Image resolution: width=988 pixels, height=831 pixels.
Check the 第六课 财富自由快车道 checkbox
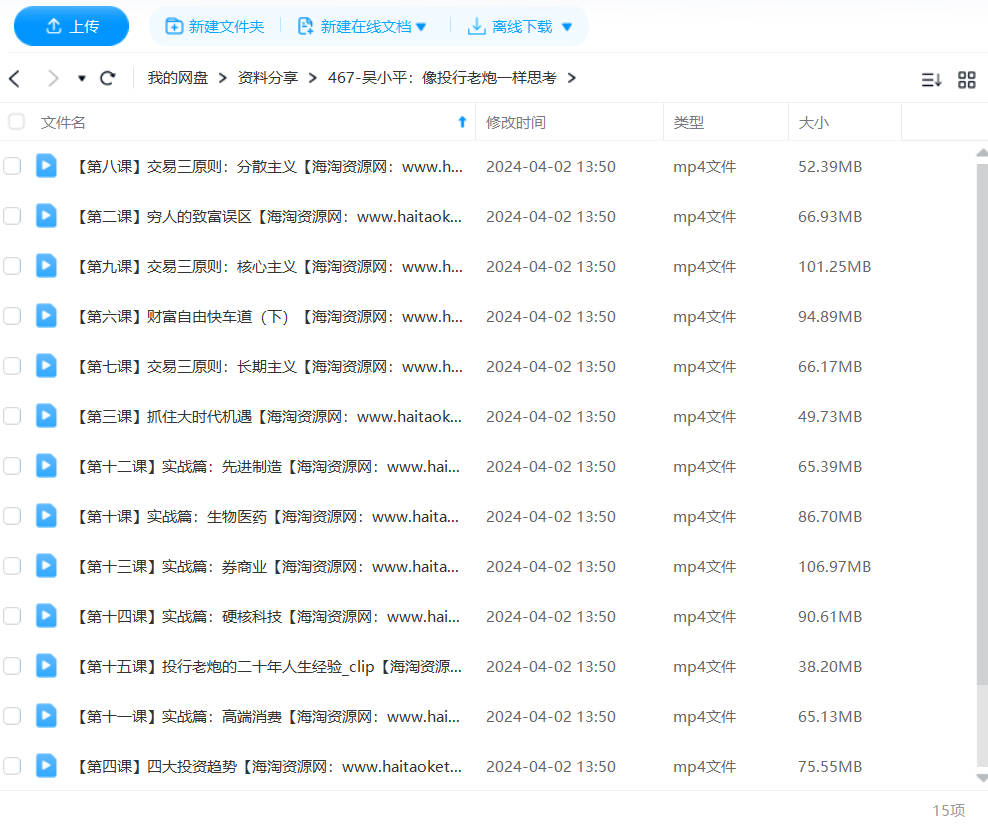(x=12, y=316)
